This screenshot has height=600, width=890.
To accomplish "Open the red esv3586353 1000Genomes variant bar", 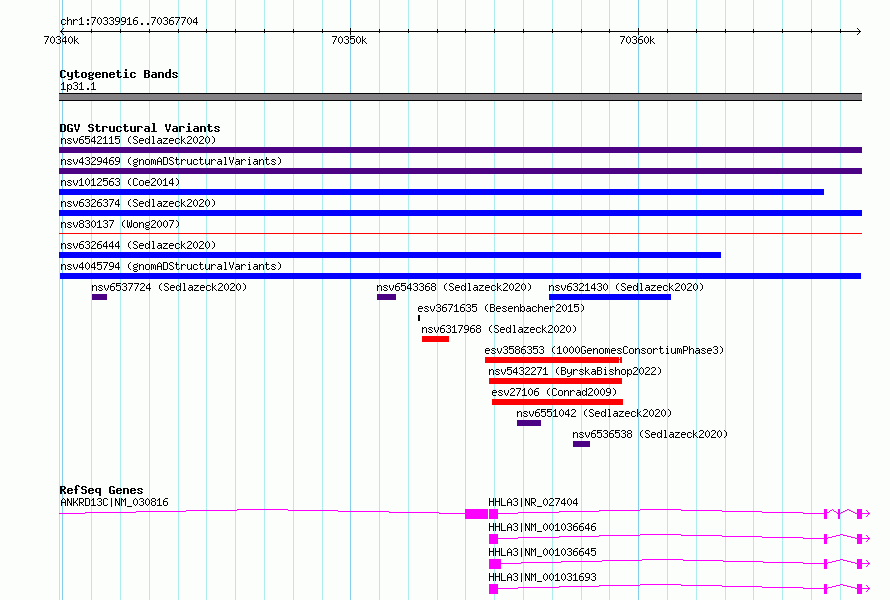I will tap(553, 360).
